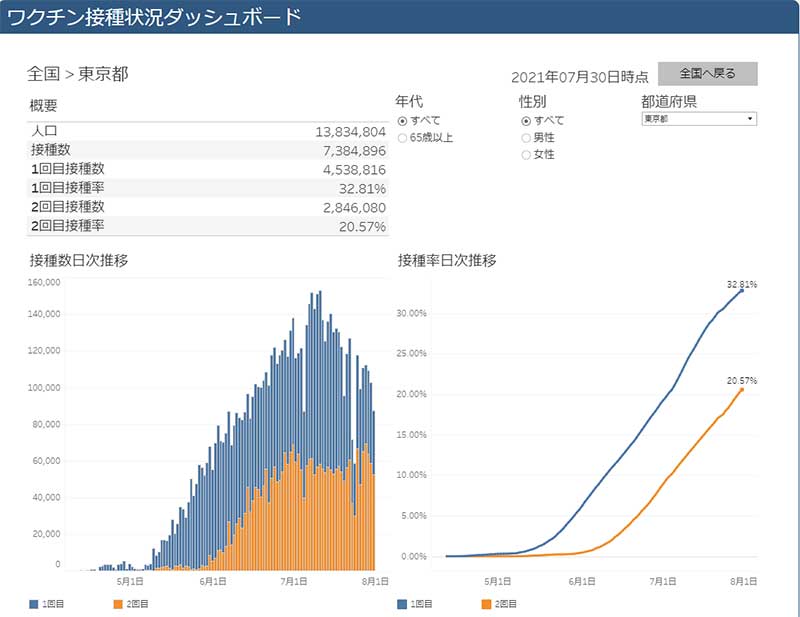Click blue 1回目 legend swatch under line chart
Screen dimensions: 800x617
tap(403, 604)
